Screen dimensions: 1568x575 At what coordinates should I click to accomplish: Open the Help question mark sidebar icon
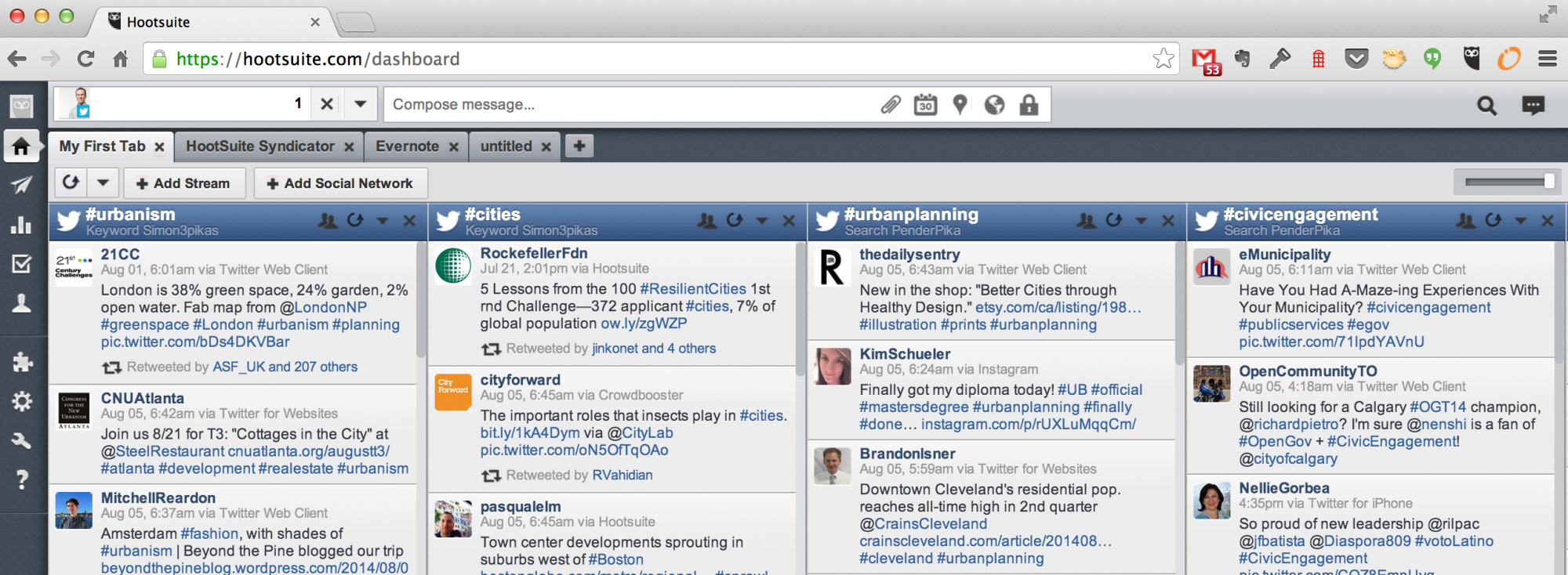pyautogui.click(x=21, y=479)
